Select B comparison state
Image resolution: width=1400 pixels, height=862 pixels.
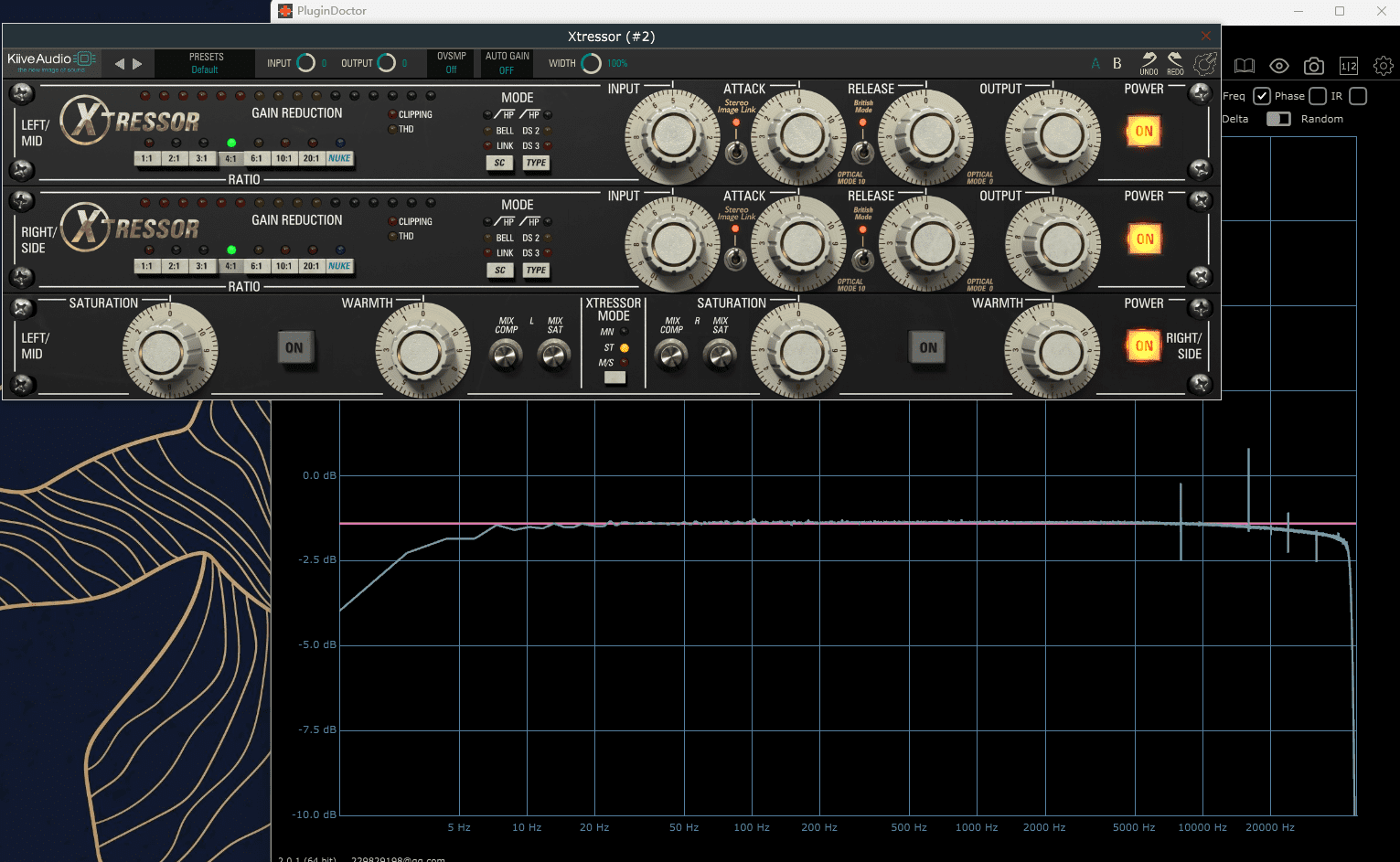point(1117,64)
